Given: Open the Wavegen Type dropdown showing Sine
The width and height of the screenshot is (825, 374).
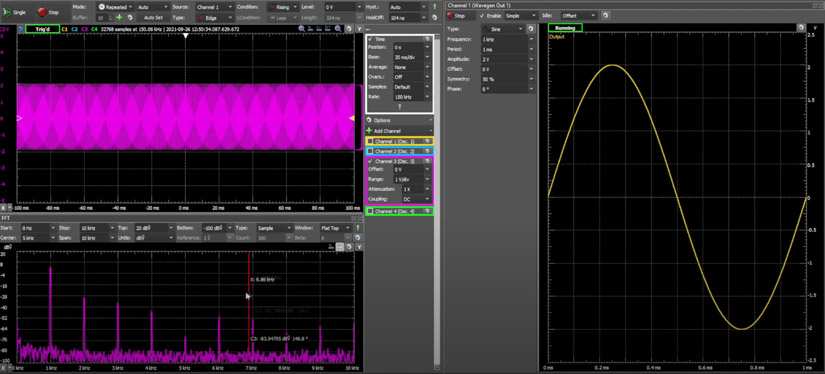Looking at the screenshot, I should pos(503,29).
